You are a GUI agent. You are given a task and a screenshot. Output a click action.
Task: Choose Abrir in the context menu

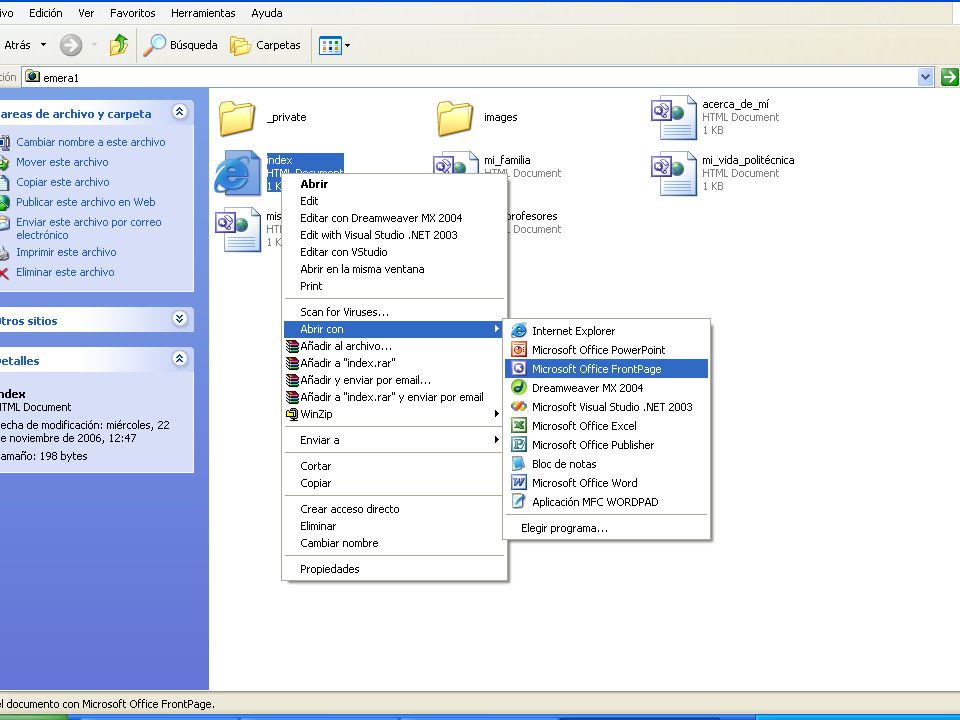[394, 184]
